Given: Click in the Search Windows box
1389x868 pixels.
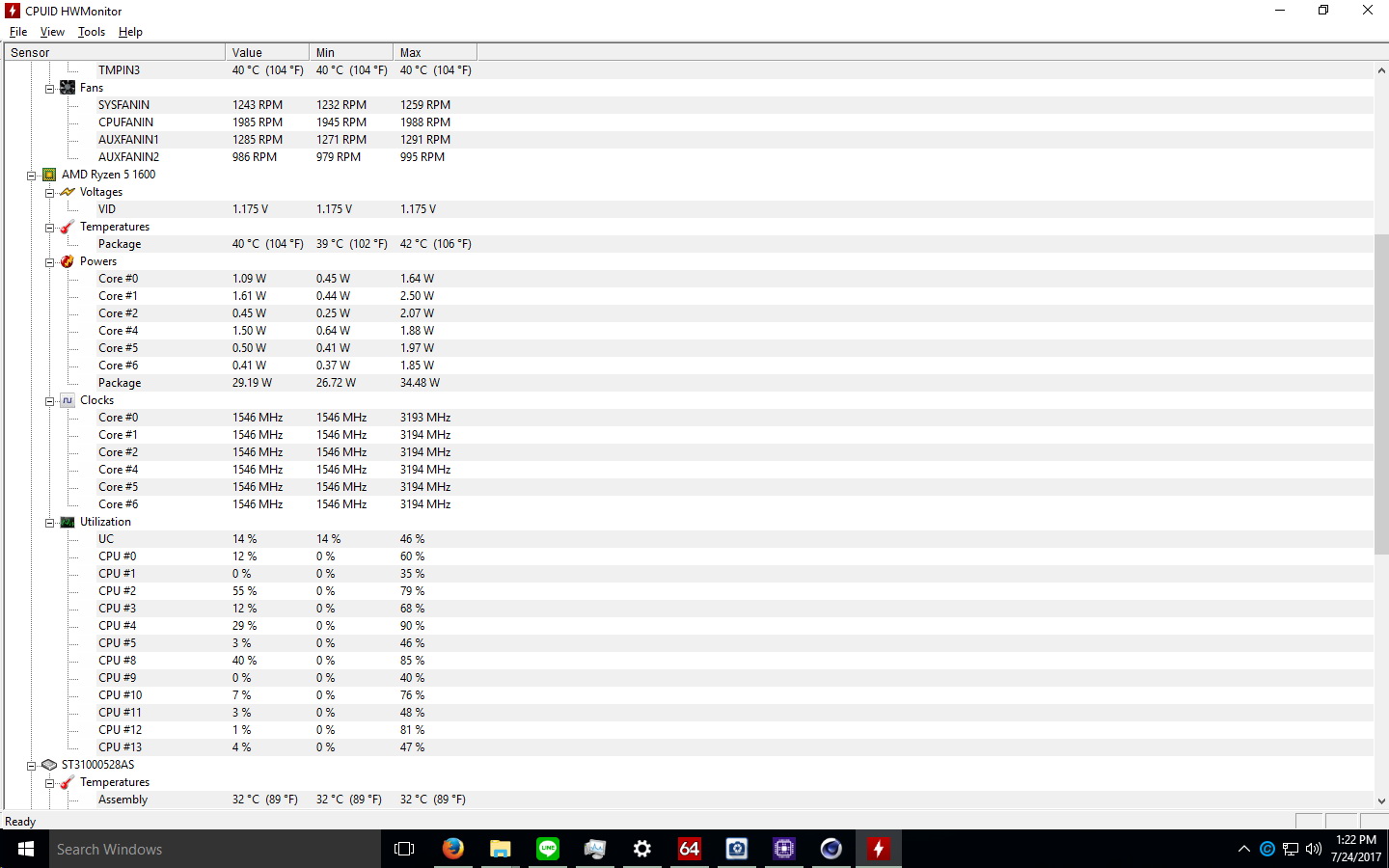Looking at the screenshot, I should (215, 849).
